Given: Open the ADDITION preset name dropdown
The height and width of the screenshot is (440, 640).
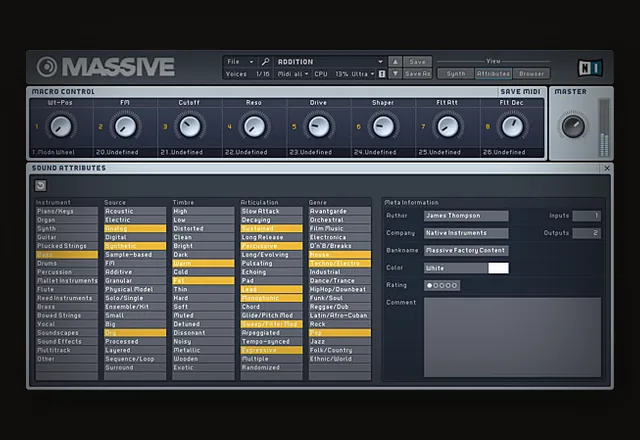Looking at the screenshot, I should 330,62.
